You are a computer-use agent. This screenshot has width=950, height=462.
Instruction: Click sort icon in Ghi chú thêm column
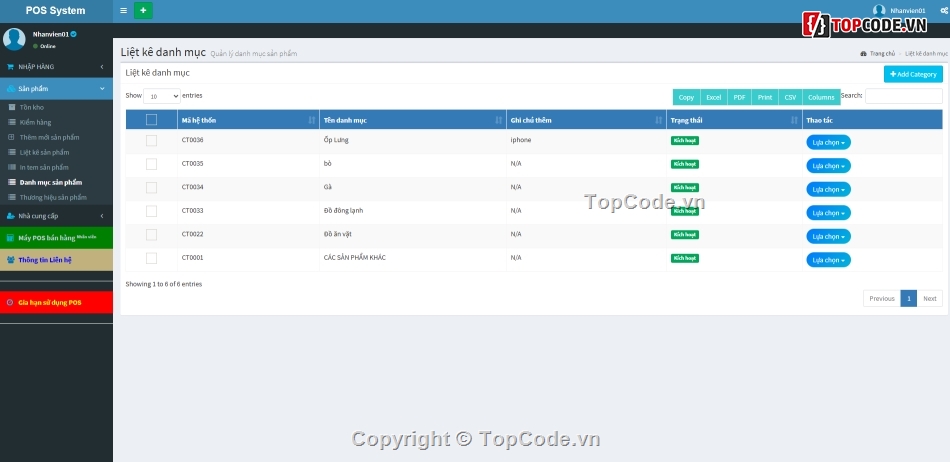tap(658, 120)
